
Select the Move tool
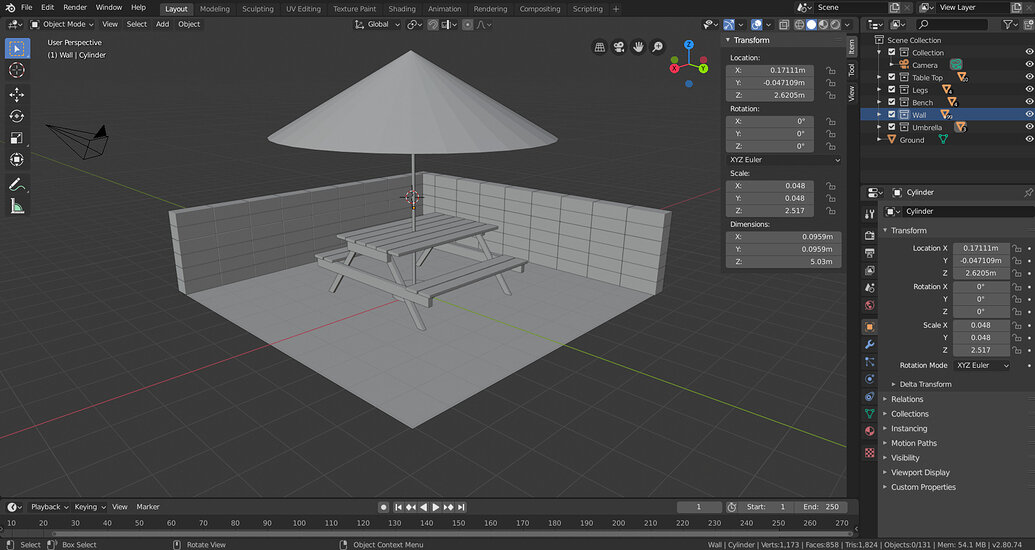(17, 94)
